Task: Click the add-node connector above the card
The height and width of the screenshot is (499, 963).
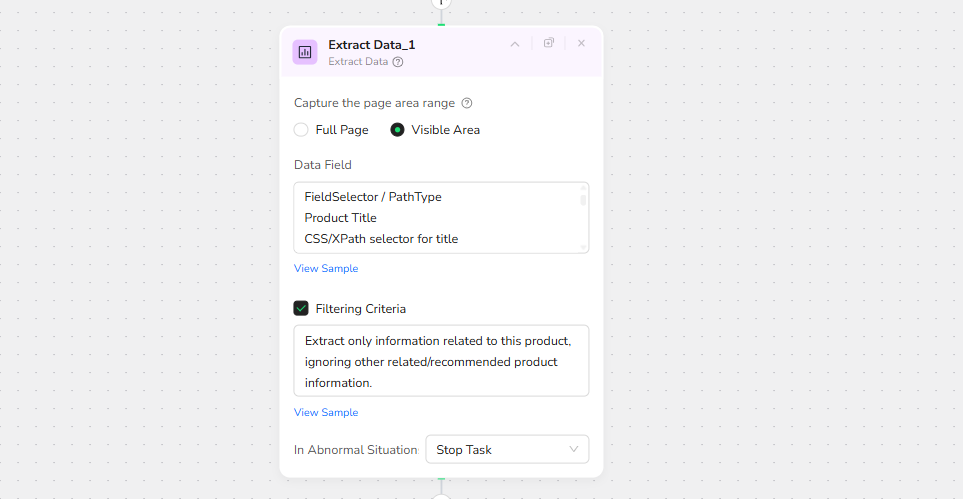Action: point(441,3)
